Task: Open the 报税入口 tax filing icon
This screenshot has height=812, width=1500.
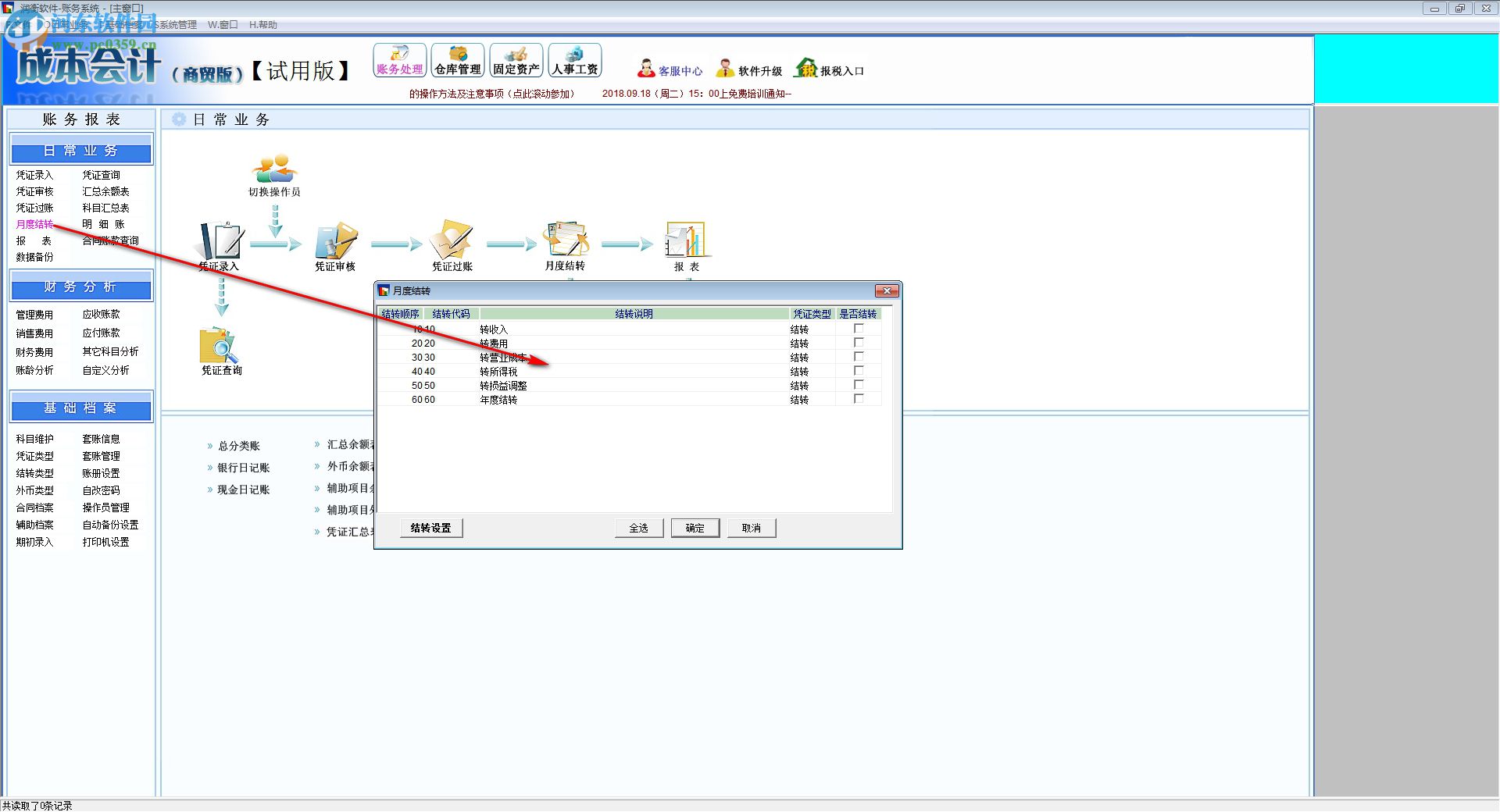Action: click(829, 69)
